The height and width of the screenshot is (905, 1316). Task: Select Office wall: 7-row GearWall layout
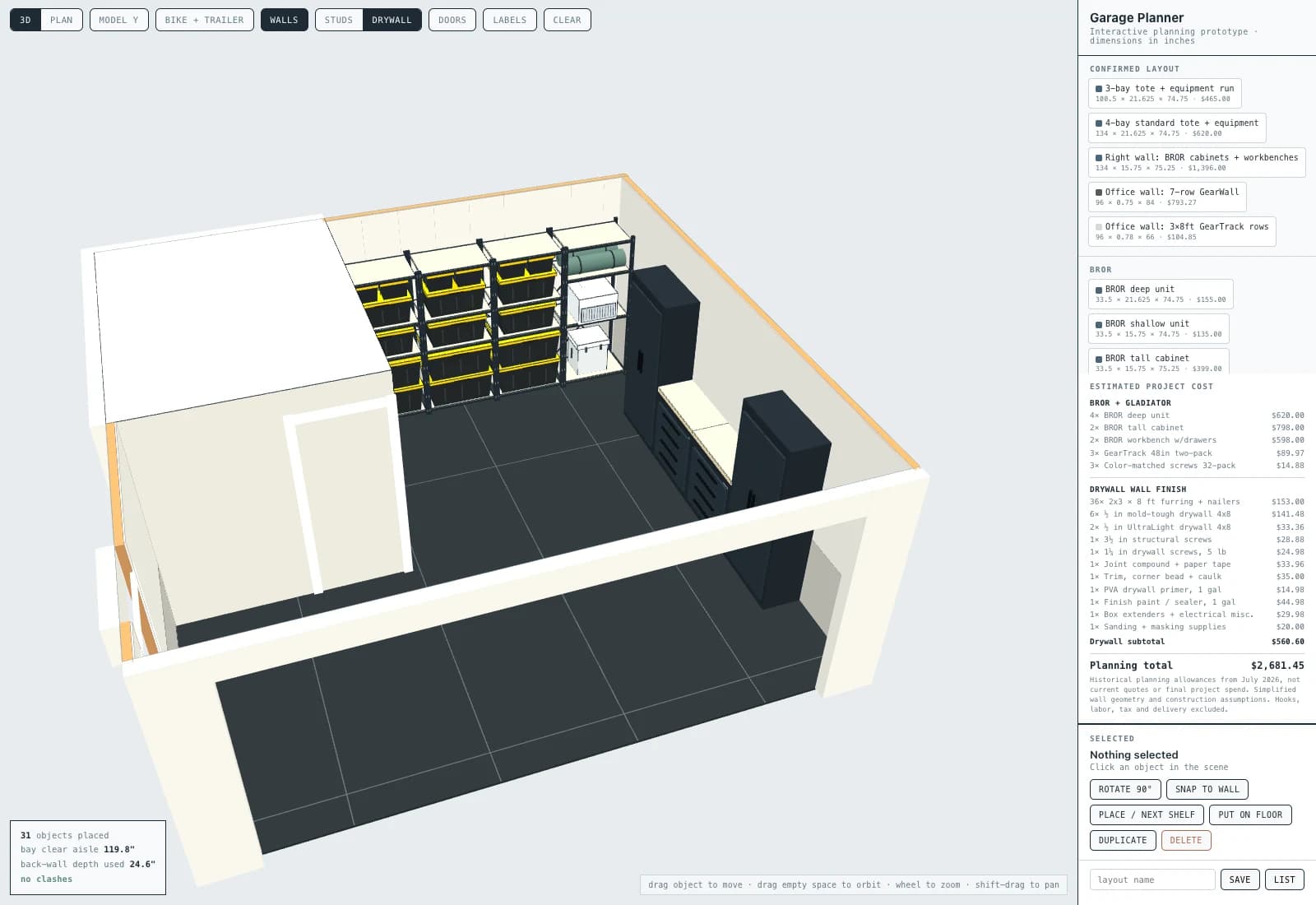(1167, 197)
